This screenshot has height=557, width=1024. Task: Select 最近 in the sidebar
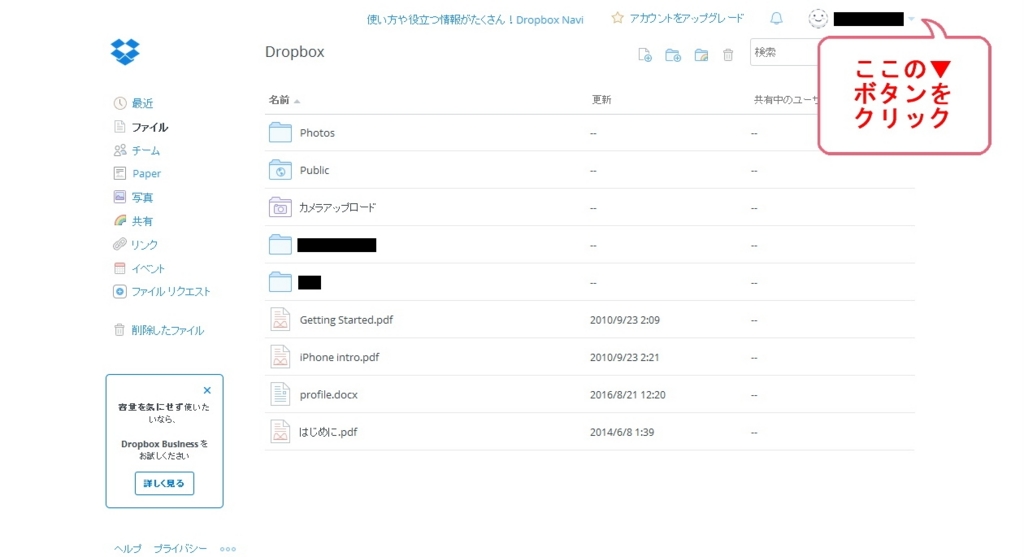click(x=142, y=103)
